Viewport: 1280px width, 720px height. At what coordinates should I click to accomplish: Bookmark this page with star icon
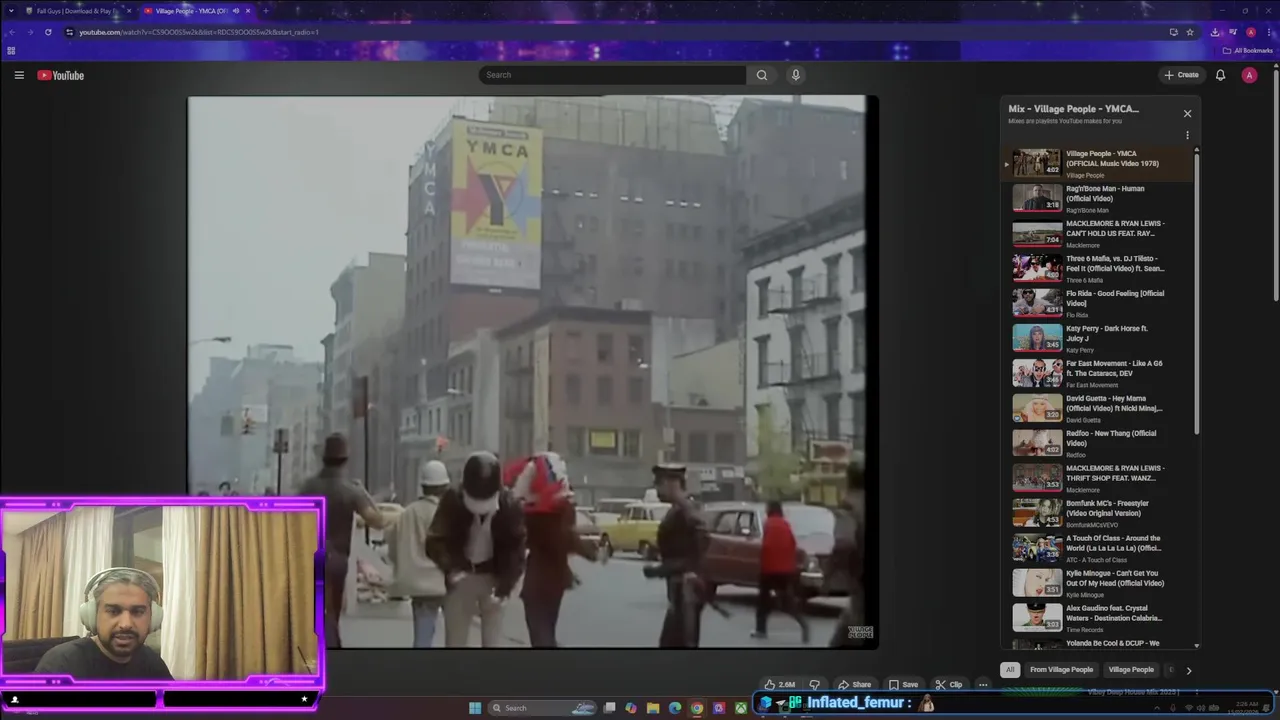pos(1190,32)
